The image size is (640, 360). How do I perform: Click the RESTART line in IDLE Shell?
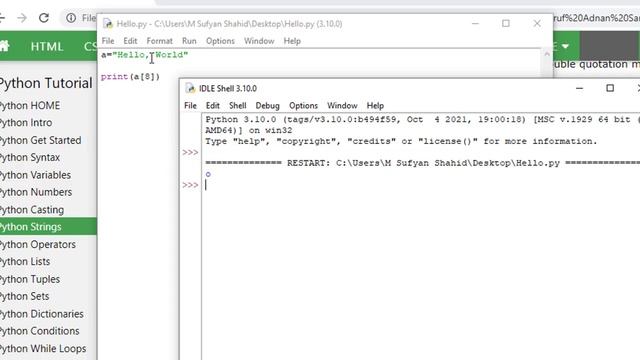click(x=422, y=163)
